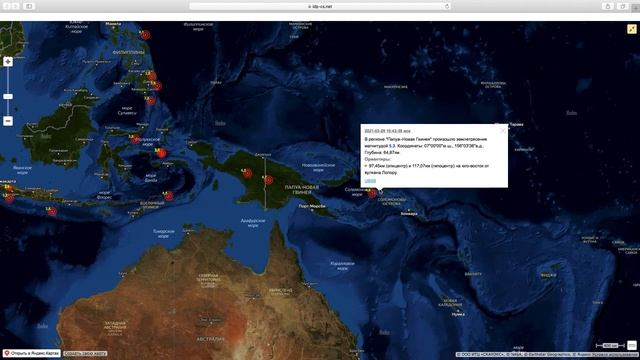The image size is (640, 360).
Task: Select the earthquake marker in western Papua
Action: coord(247,174)
